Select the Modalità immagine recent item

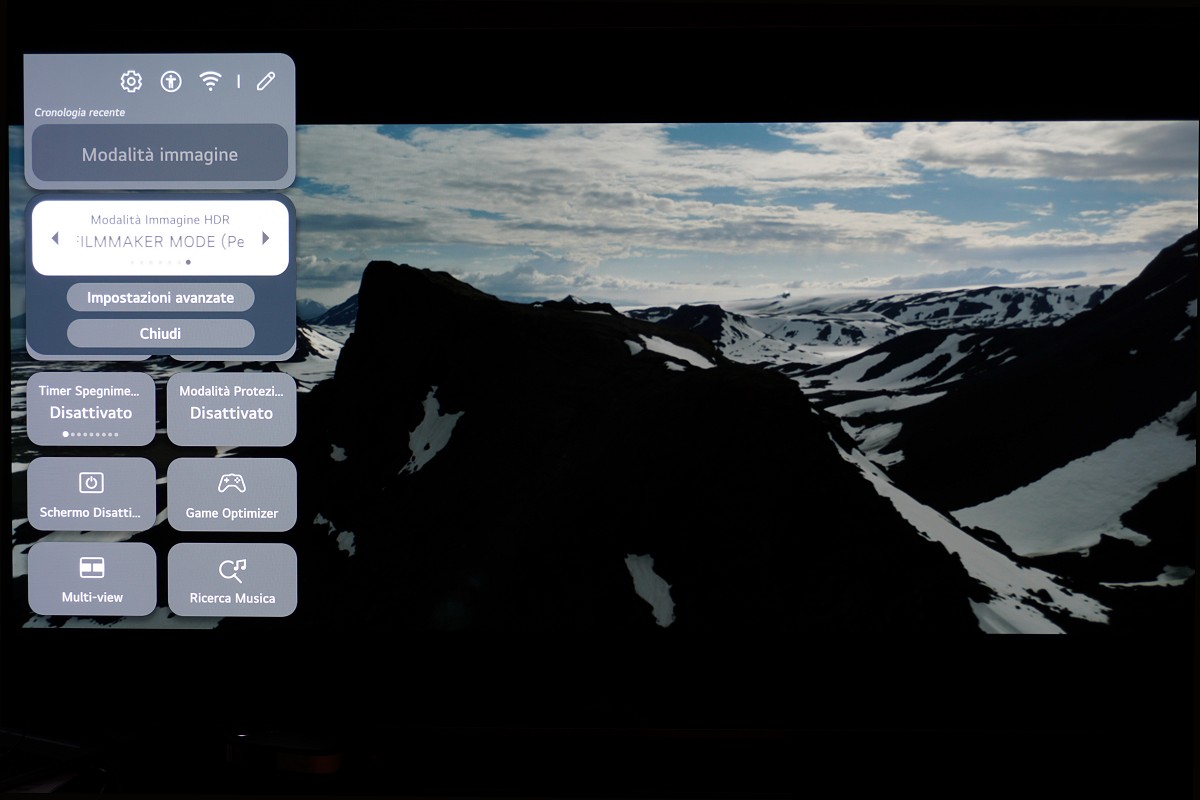tap(160, 154)
